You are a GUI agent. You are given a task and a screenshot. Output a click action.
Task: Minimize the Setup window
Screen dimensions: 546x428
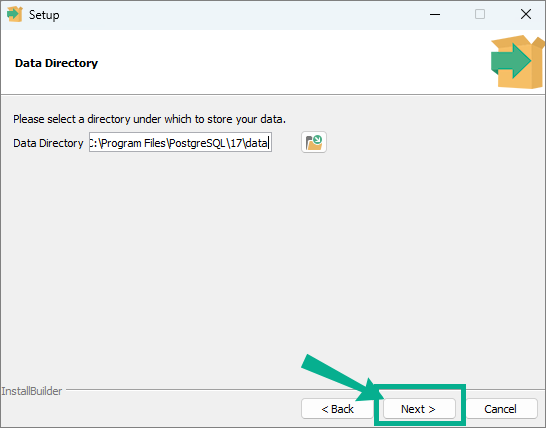pyautogui.click(x=435, y=14)
